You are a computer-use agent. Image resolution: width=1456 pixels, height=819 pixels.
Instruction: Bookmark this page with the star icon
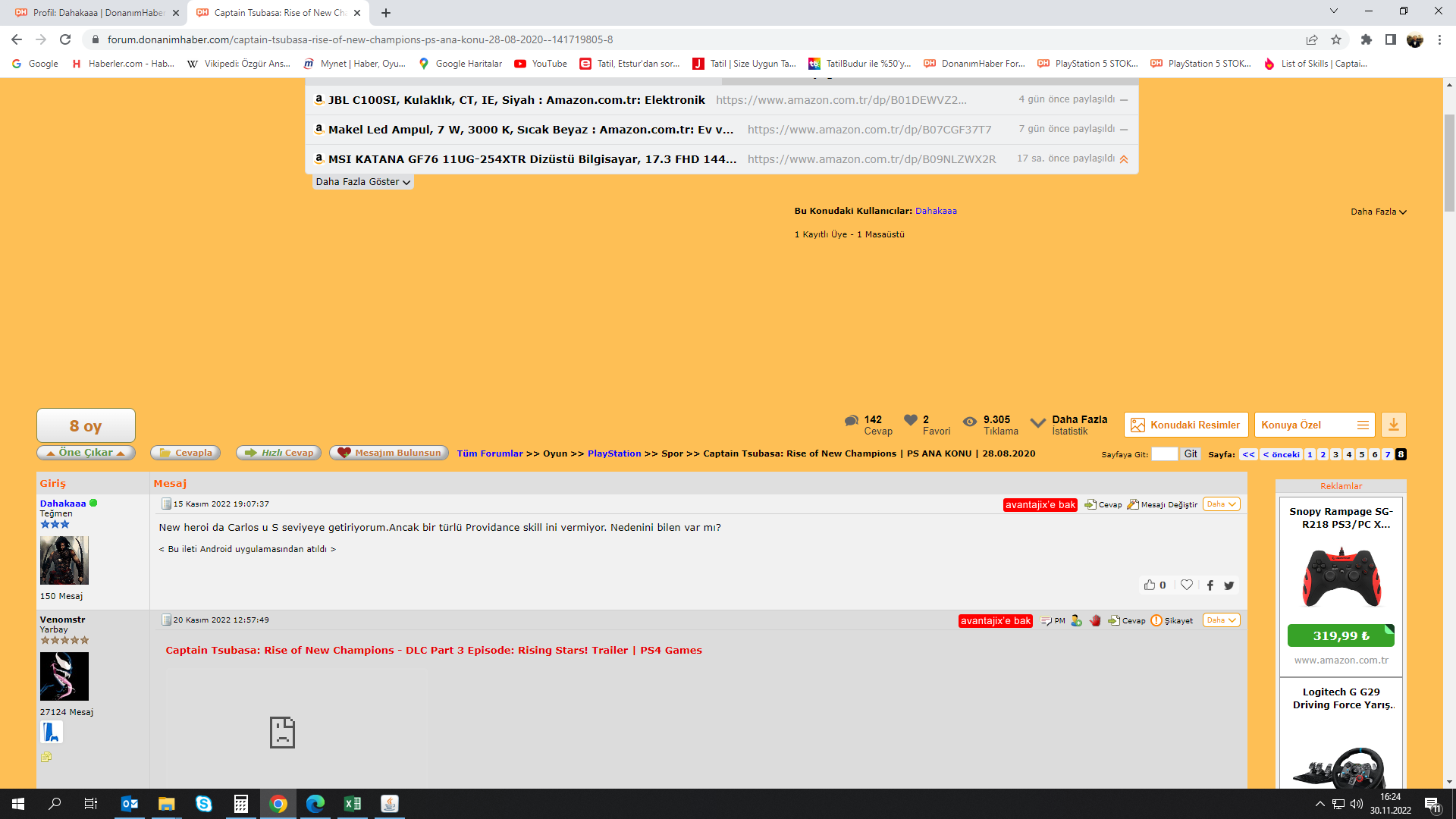1336,39
